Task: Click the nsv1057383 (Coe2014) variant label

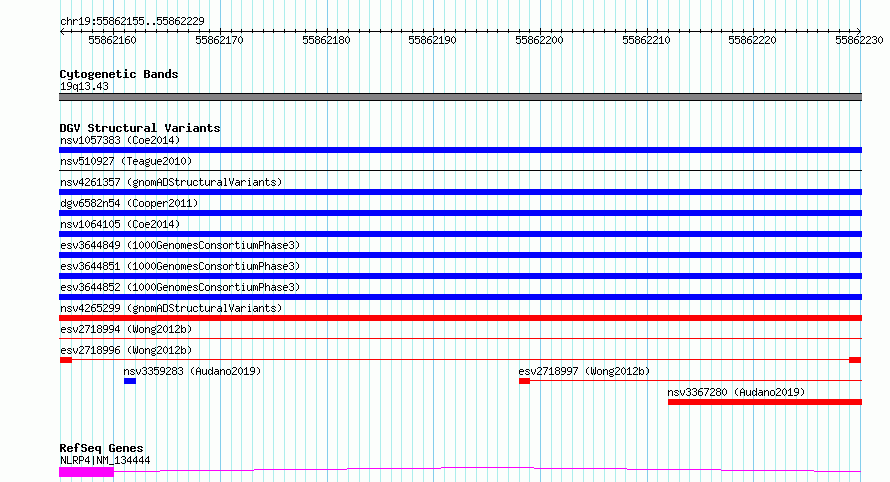Action: tap(119, 140)
